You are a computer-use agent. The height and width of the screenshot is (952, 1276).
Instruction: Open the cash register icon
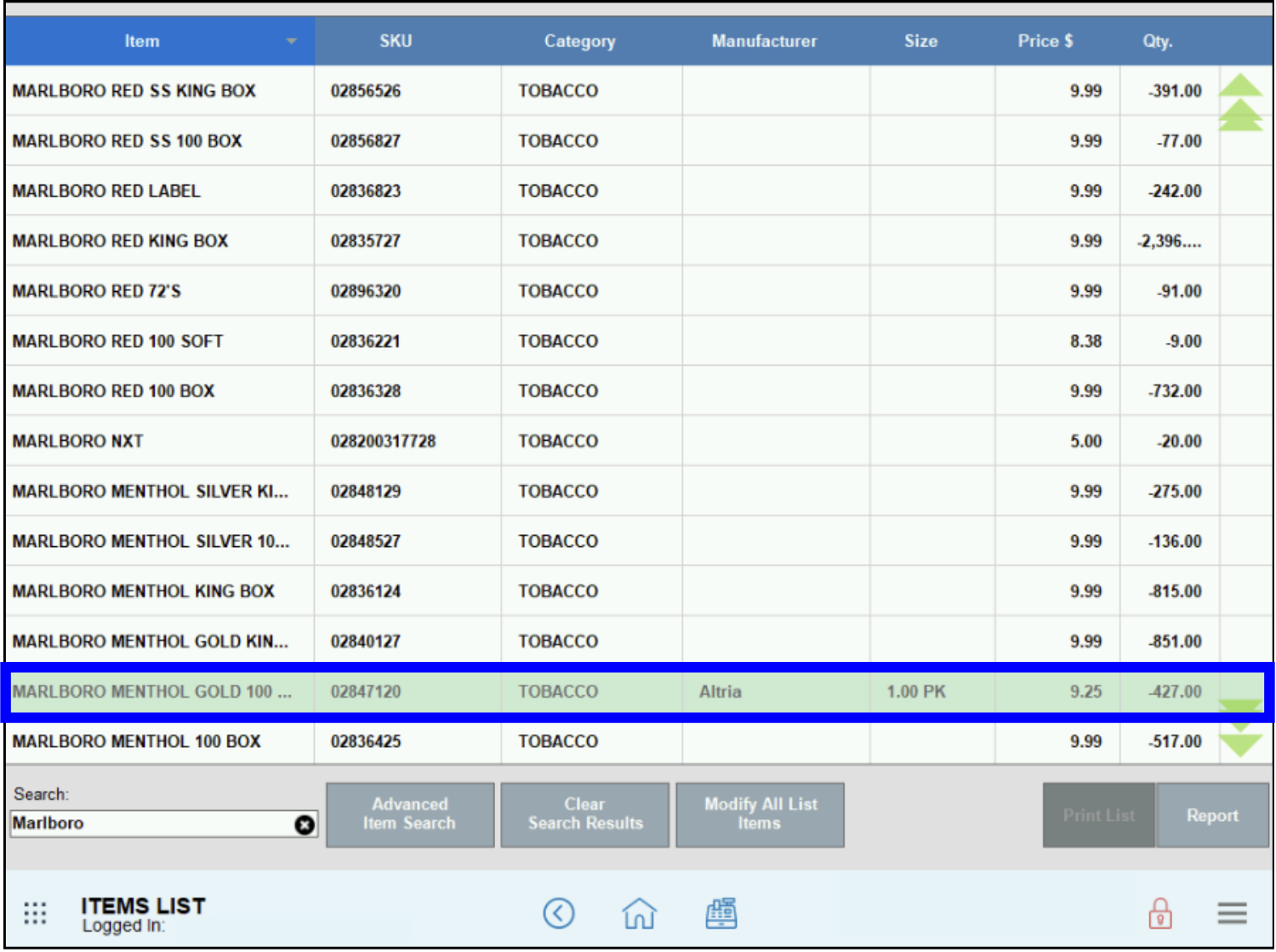721,914
